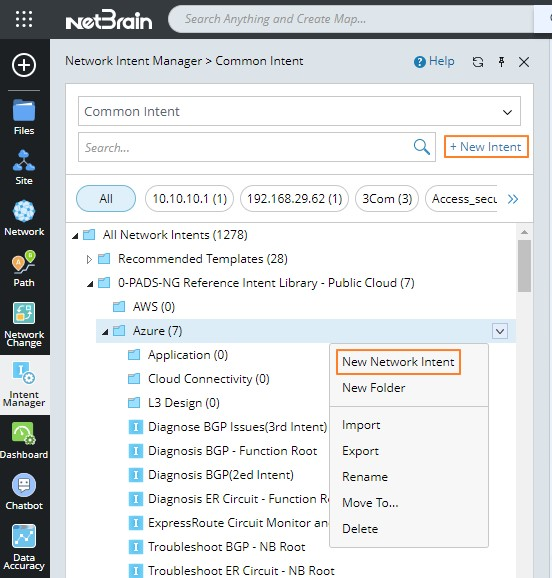Filter by 10.10.10.1 (1) tag
The width and height of the screenshot is (552, 578).
click(x=190, y=199)
